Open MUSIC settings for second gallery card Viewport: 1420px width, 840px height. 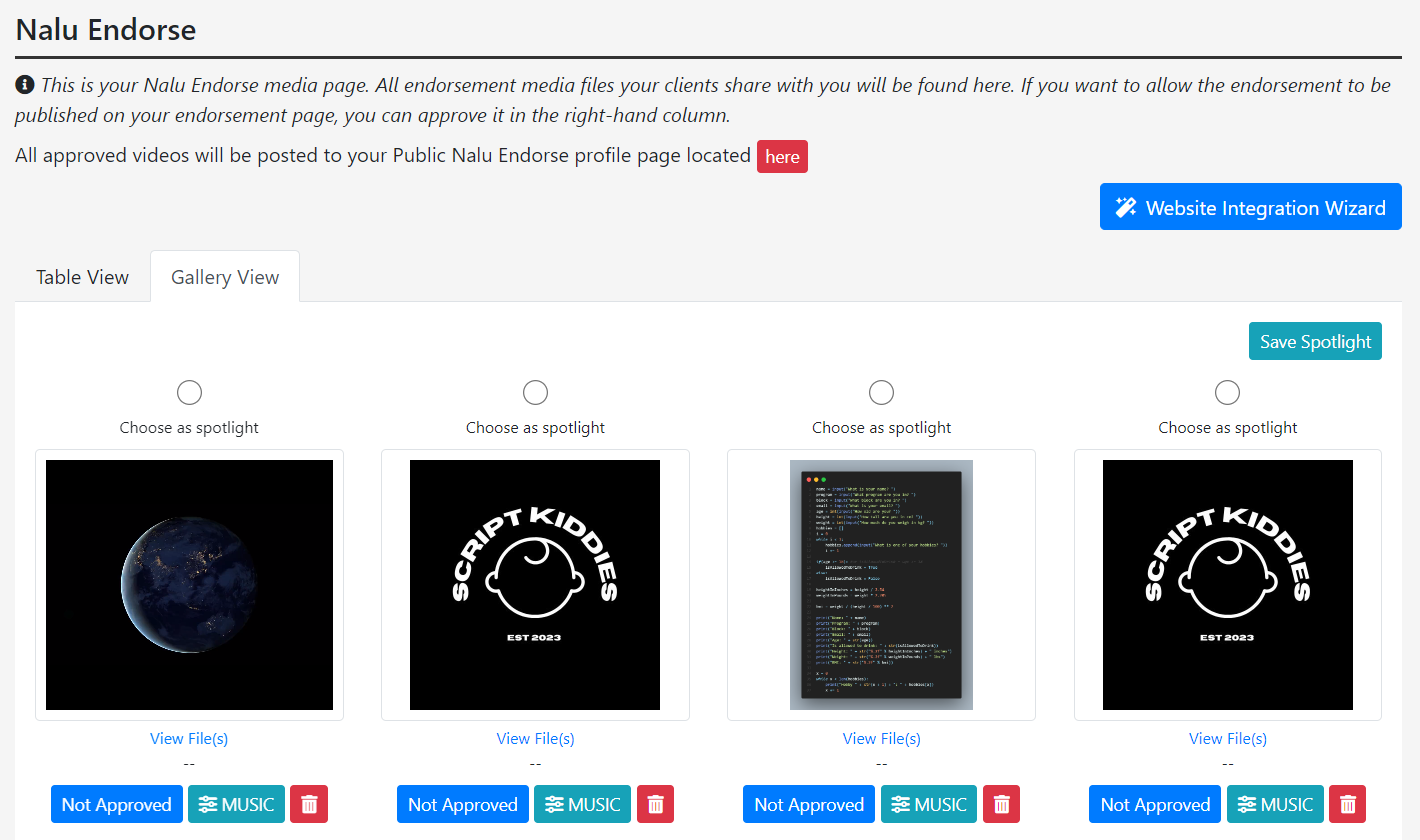coord(582,804)
